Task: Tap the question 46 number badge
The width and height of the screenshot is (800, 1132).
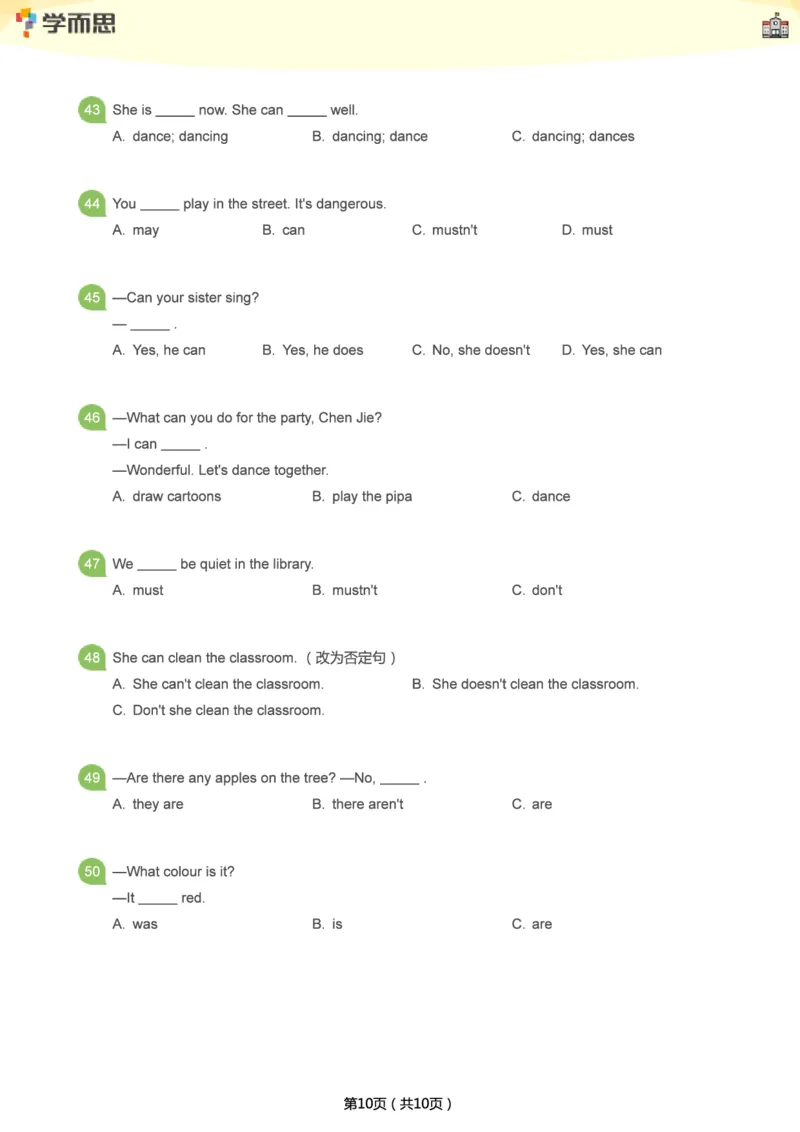Action: (92, 418)
